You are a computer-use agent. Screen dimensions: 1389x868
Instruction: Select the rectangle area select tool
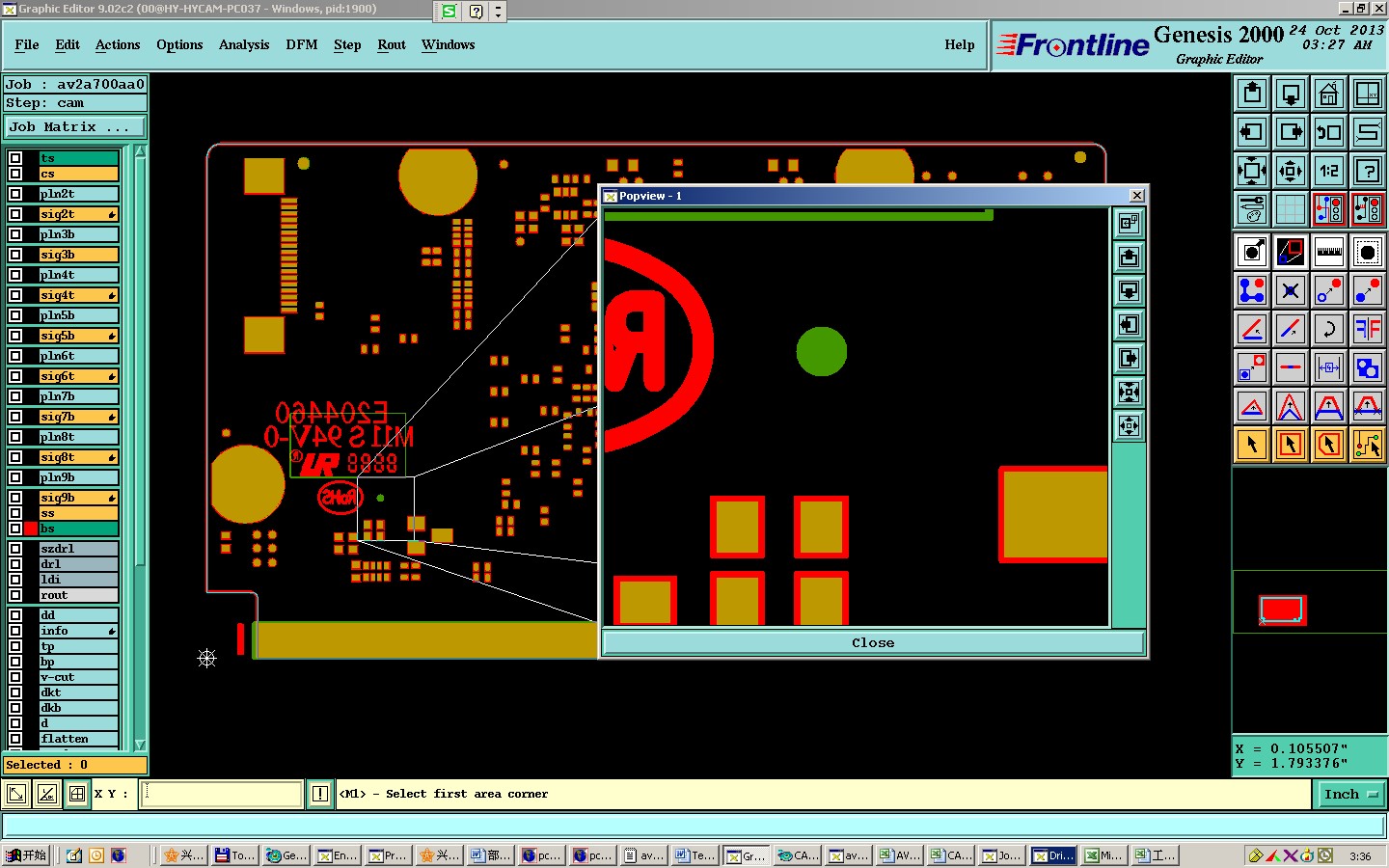click(x=1291, y=445)
